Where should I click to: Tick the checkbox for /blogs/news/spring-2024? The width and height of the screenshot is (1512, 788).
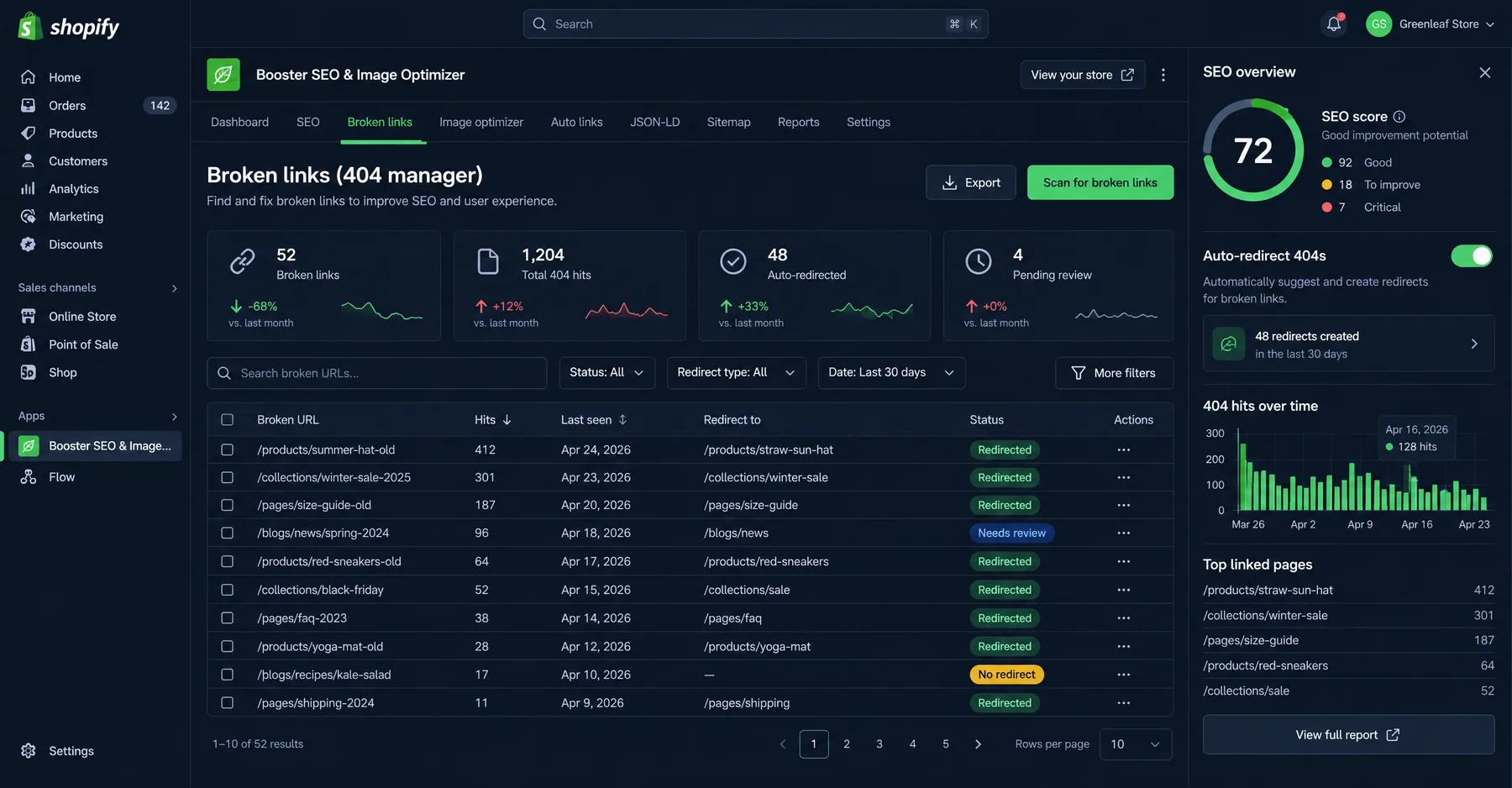click(x=227, y=533)
